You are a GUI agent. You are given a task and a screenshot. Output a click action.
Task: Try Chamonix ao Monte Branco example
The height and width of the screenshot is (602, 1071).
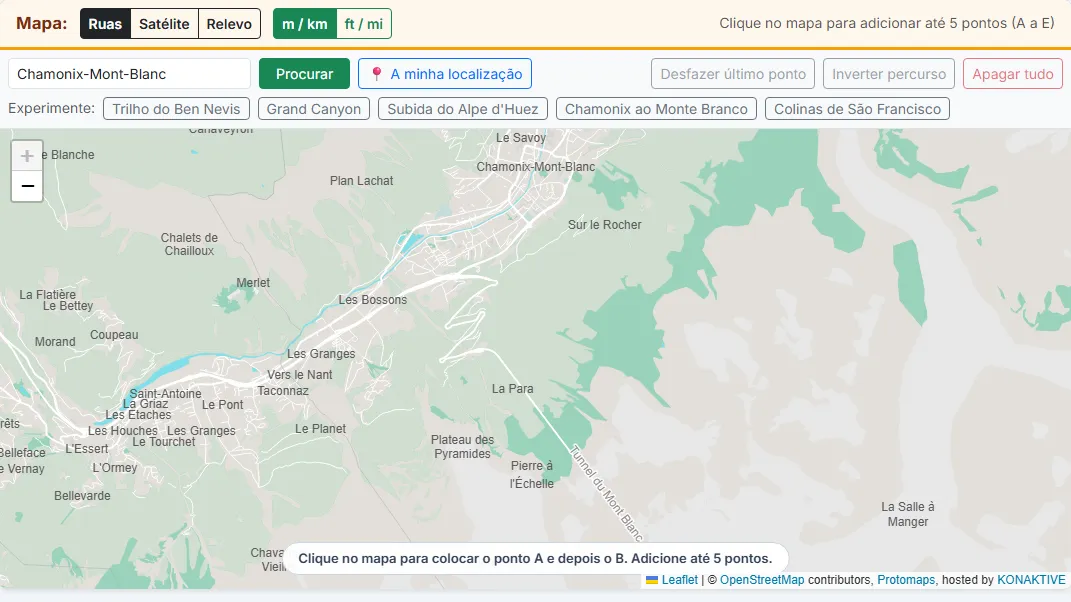(x=656, y=109)
